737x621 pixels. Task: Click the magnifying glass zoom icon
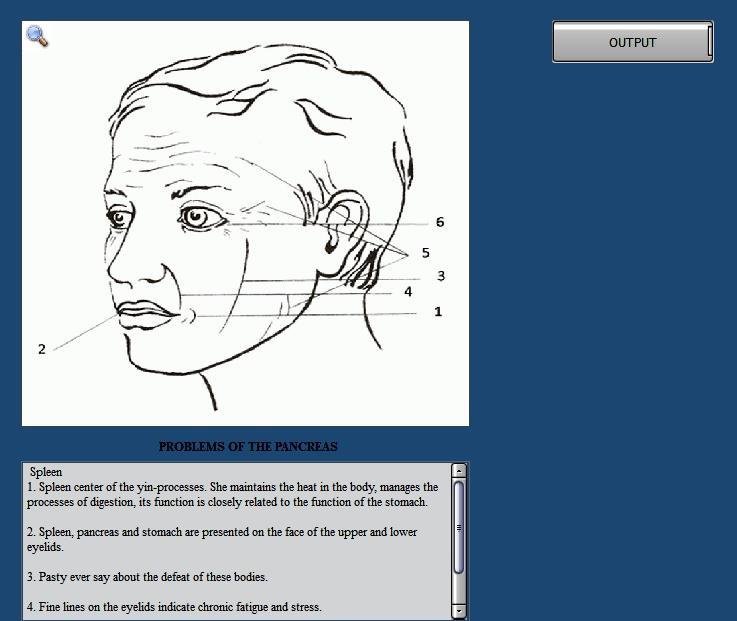[37, 37]
